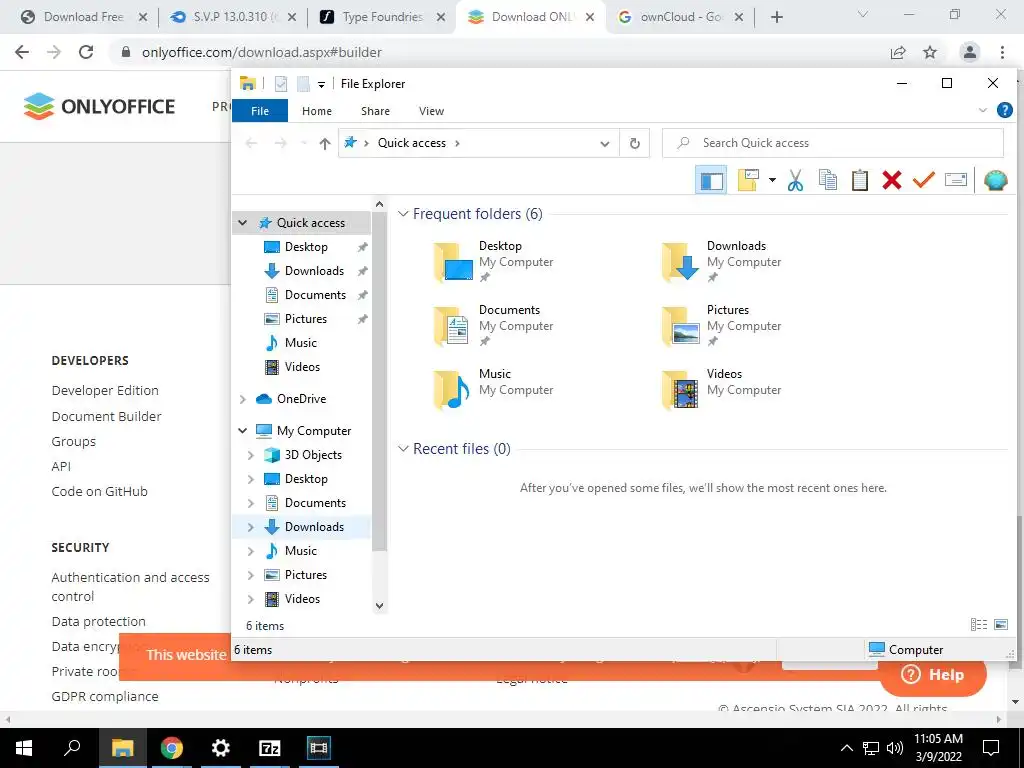
Task: Collapse the My Computer tree node
Action: pos(243,431)
